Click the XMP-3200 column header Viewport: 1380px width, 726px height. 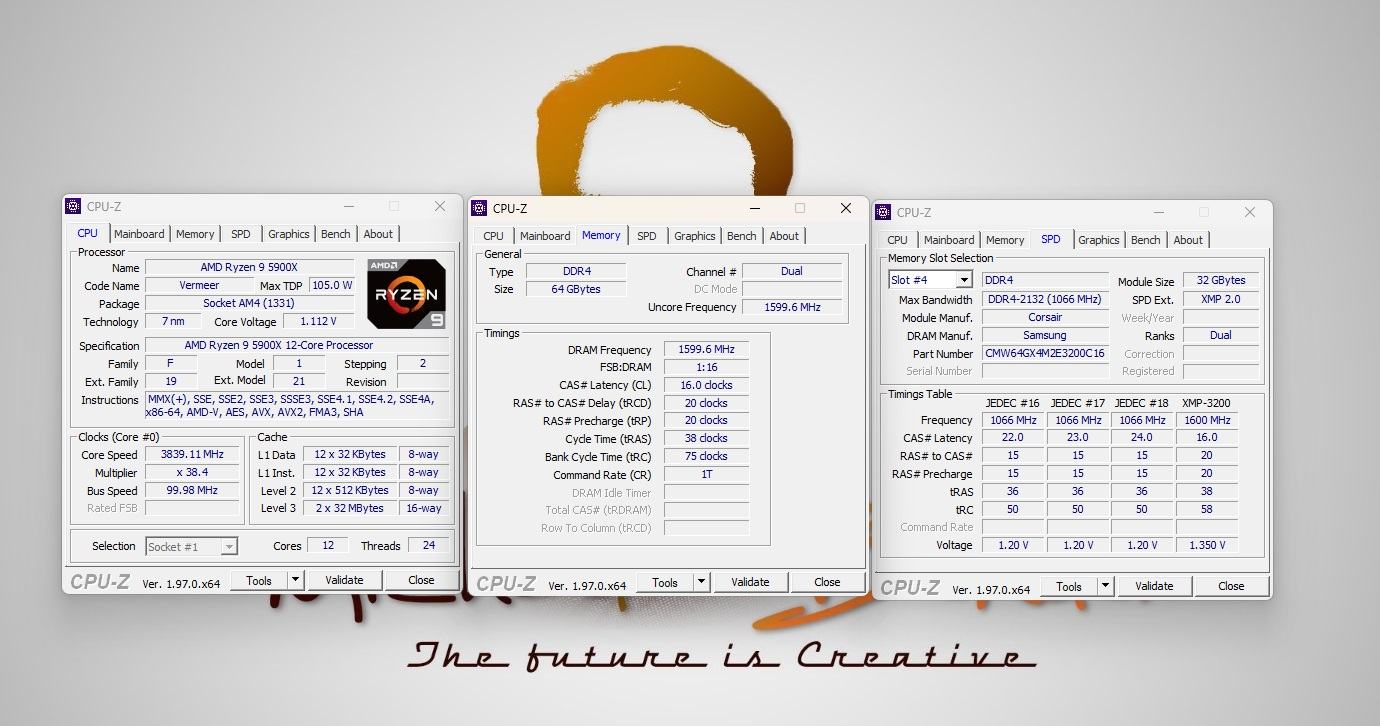[x=1206, y=403]
